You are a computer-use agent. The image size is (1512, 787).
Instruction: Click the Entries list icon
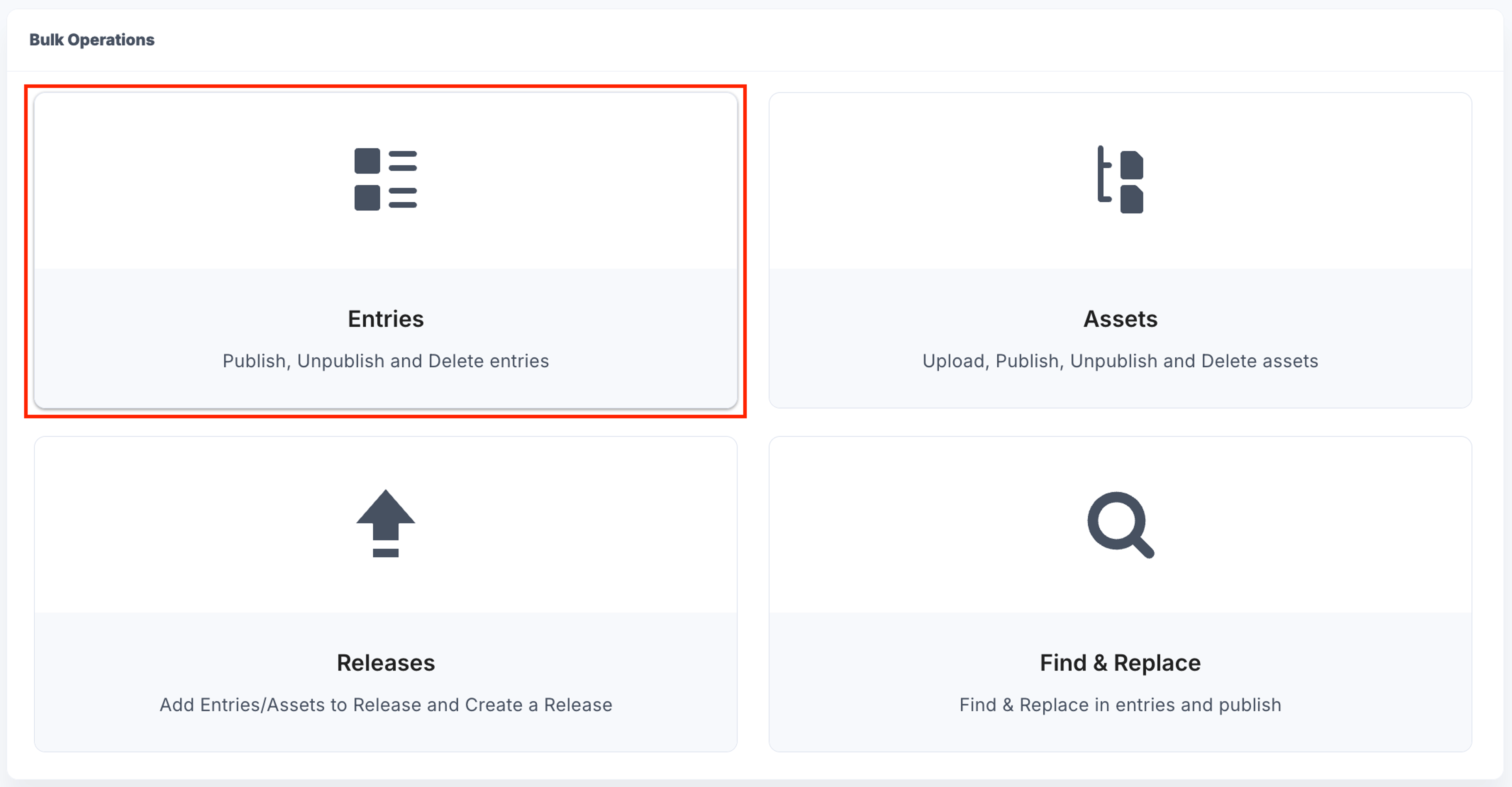385,179
